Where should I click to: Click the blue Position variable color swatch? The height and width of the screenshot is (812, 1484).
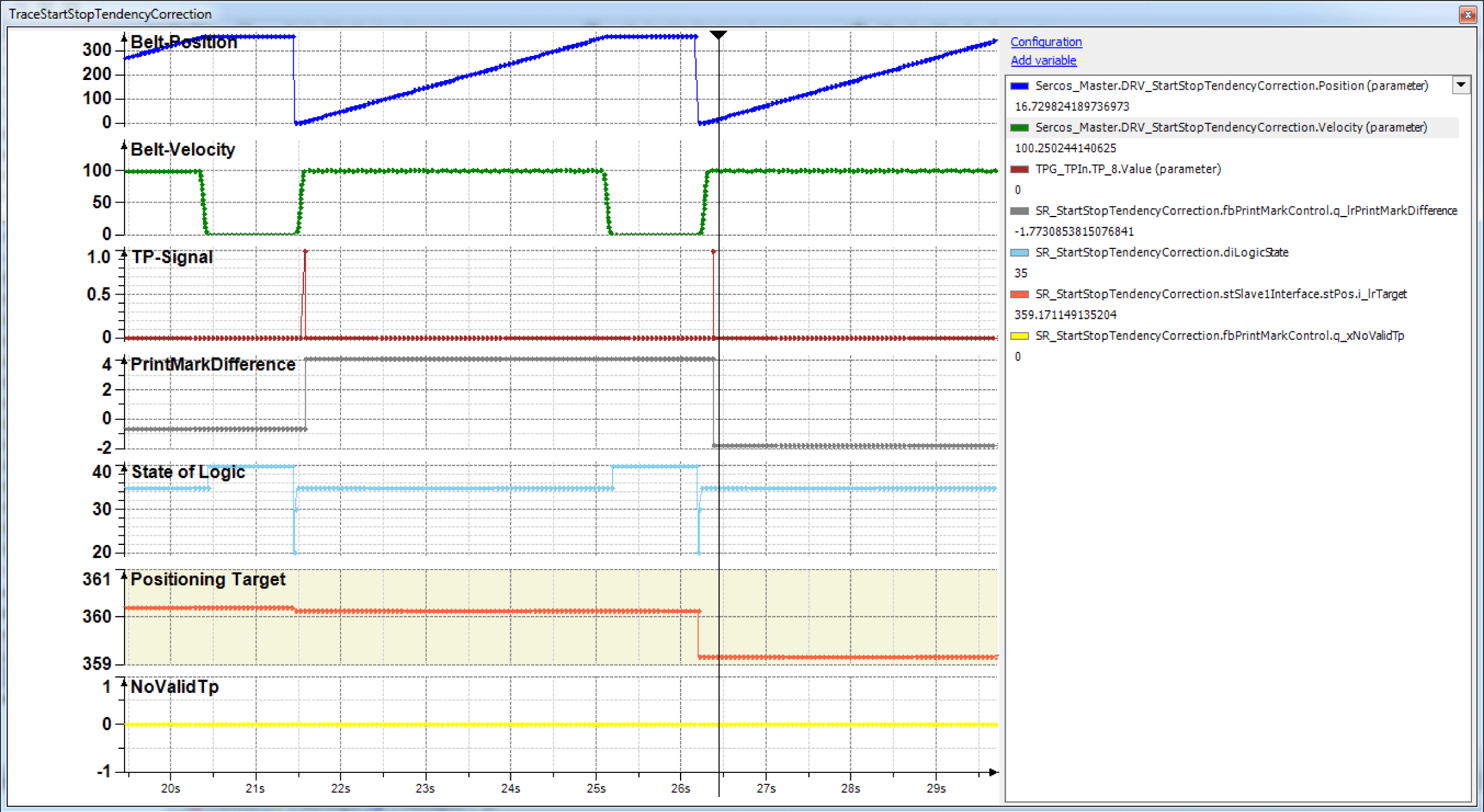(x=1019, y=86)
